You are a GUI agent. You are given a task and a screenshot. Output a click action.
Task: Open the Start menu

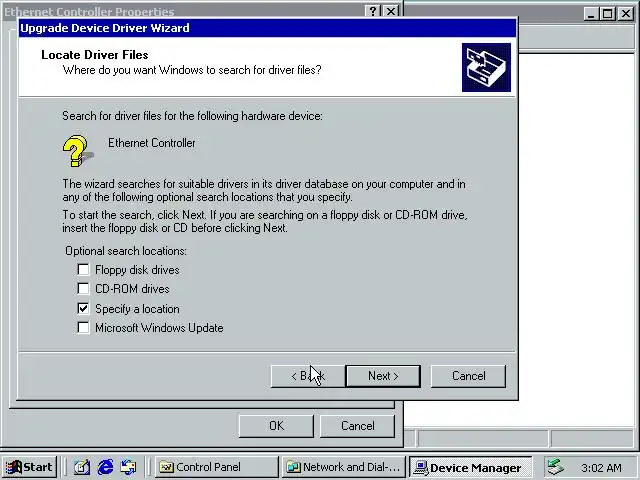[29, 467]
